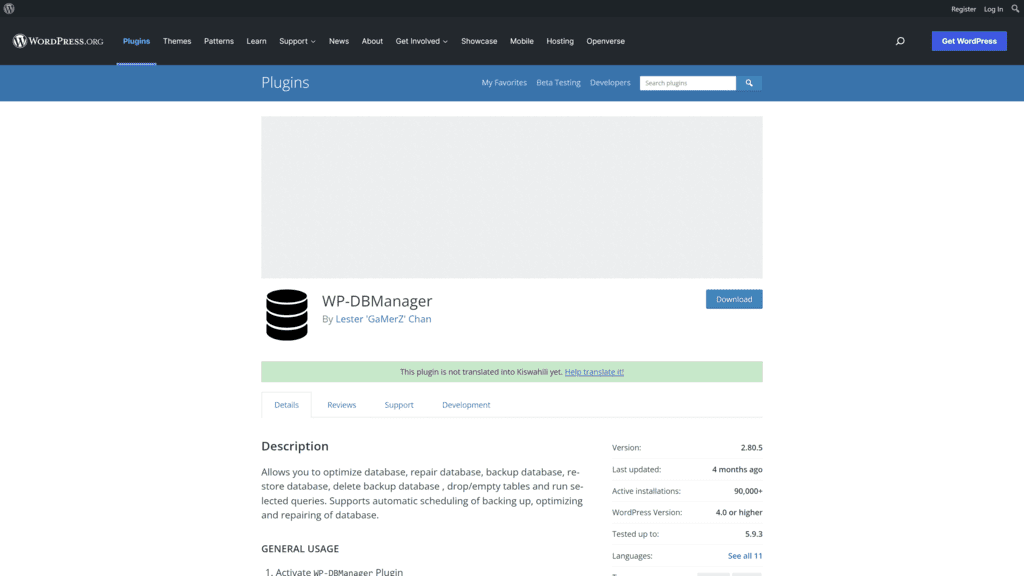Screen dimensions: 1024x576
Task: Click About in the navigation bar
Action: point(372,41)
